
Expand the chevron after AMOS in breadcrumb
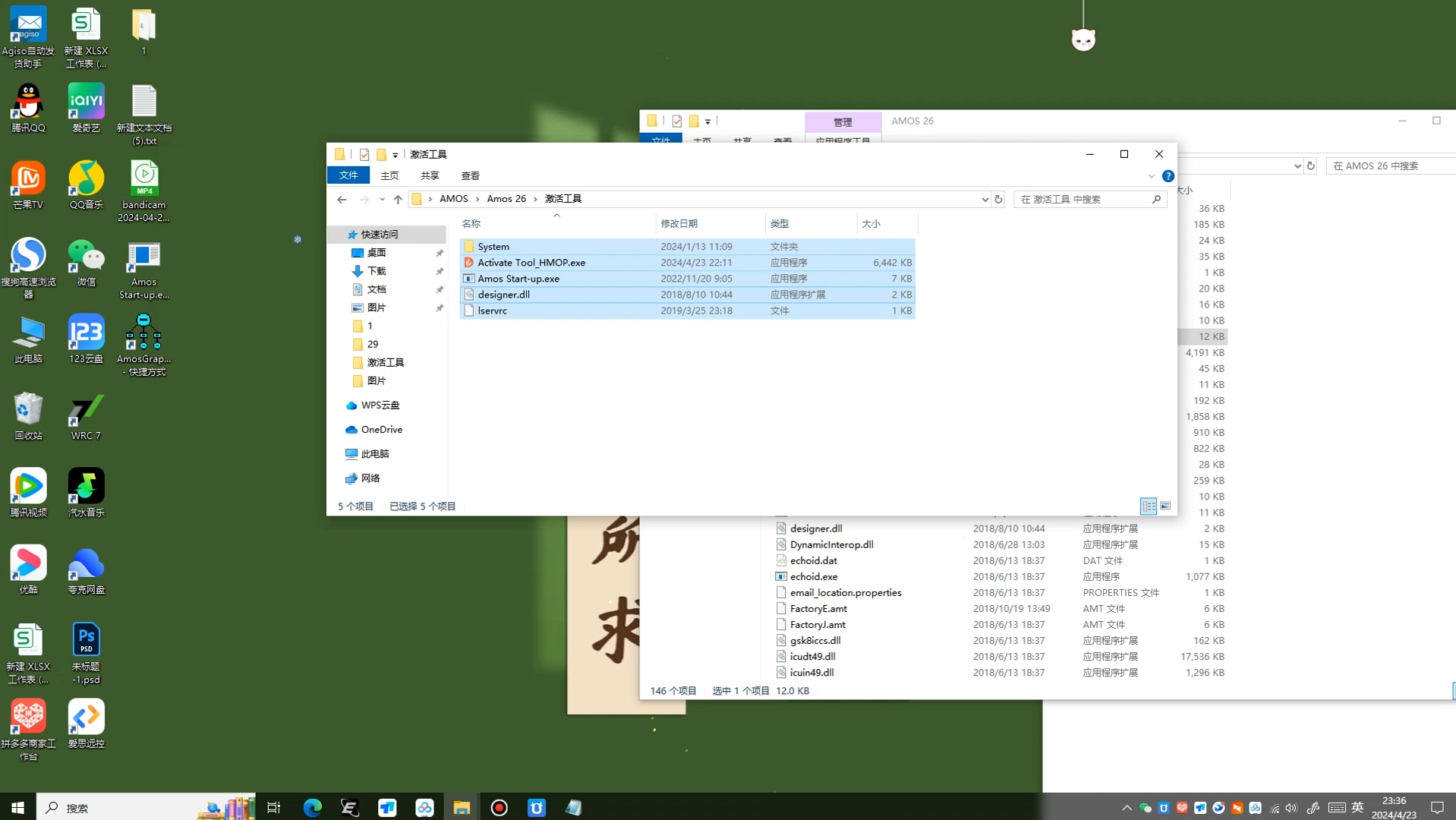(x=477, y=199)
